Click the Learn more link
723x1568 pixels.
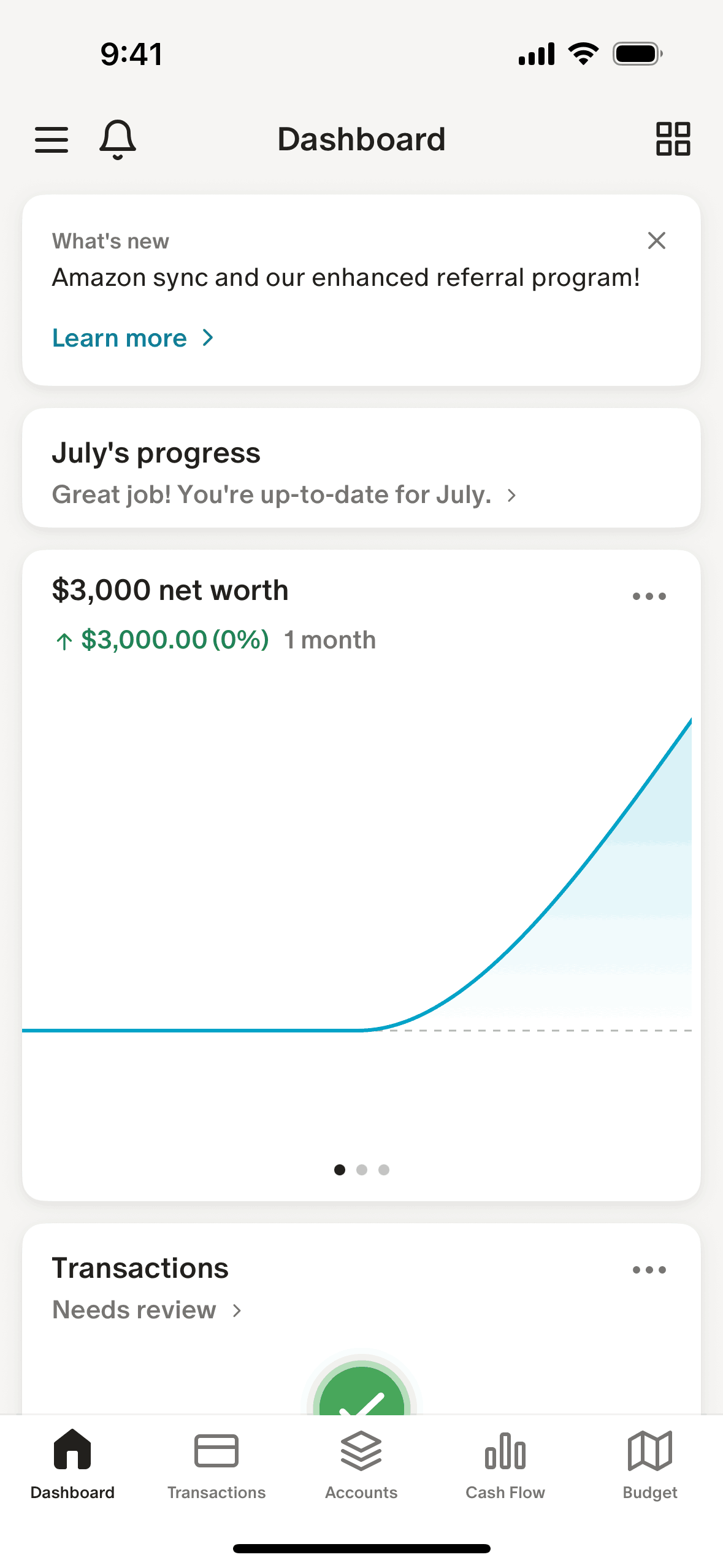click(x=120, y=338)
